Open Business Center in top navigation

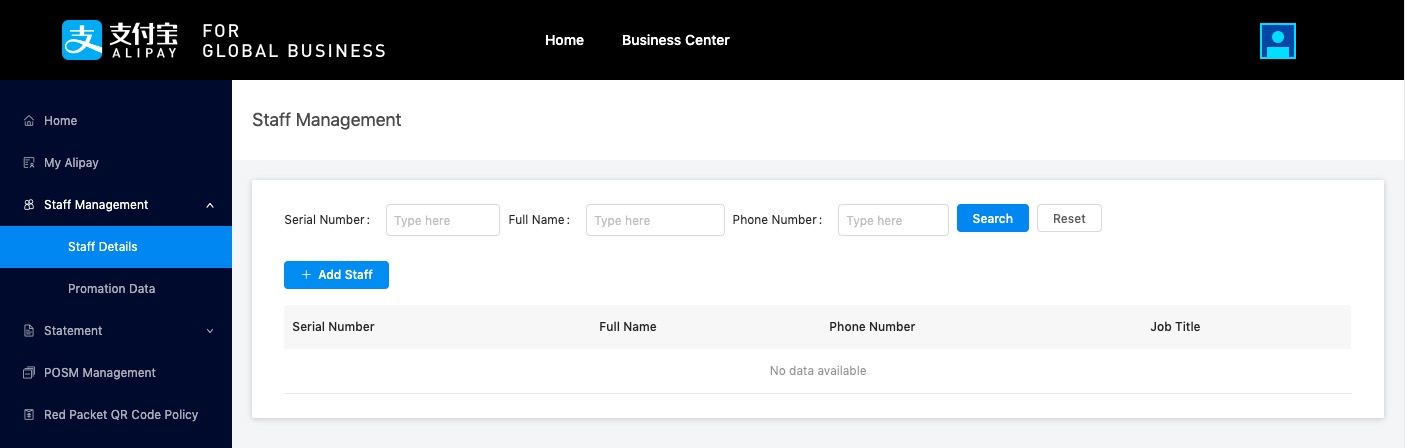[x=675, y=40]
